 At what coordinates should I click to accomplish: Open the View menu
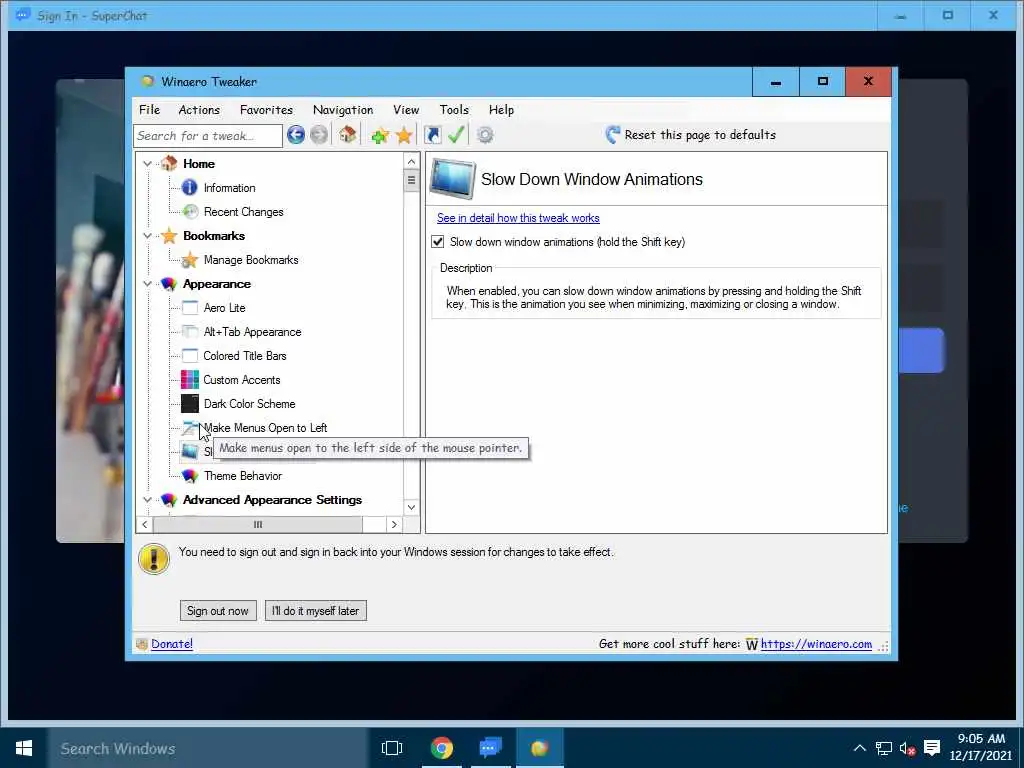[x=406, y=110]
